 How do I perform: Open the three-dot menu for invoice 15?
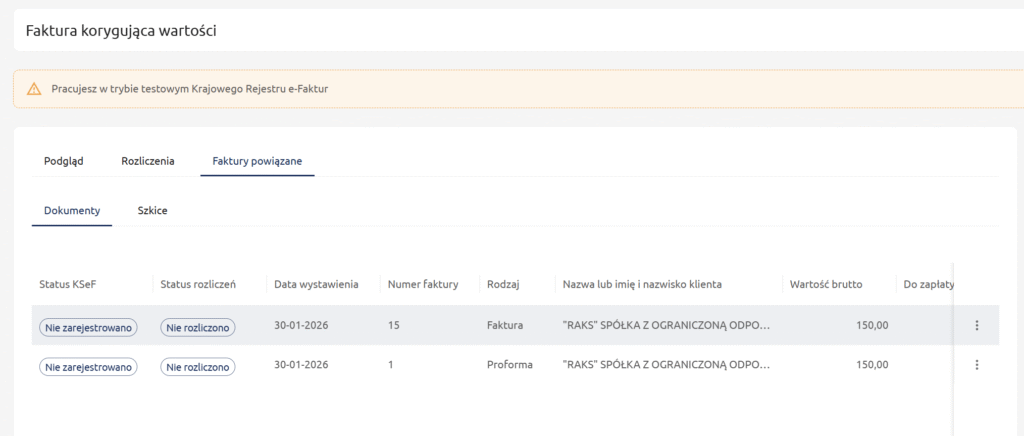(x=976, y=325)
